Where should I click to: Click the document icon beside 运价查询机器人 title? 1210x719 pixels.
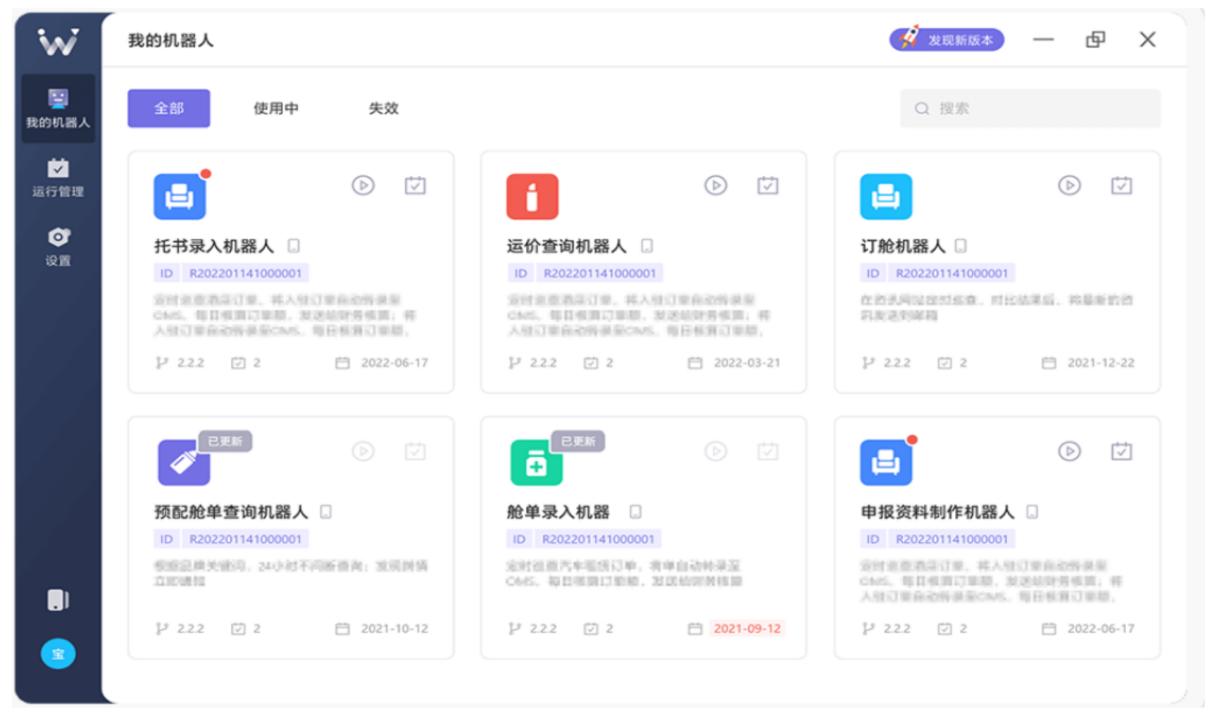click(647, 246)
